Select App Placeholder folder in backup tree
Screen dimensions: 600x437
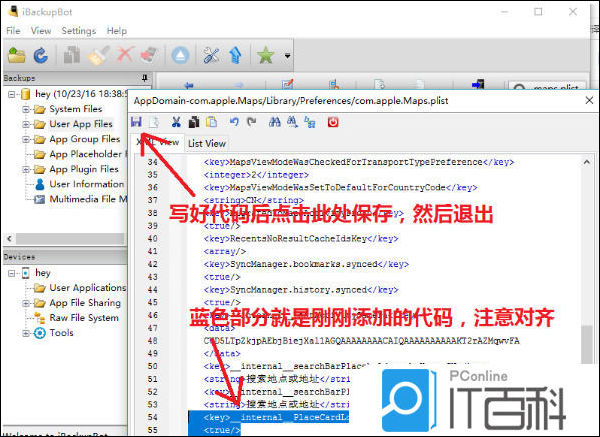[x=86, y=154]
